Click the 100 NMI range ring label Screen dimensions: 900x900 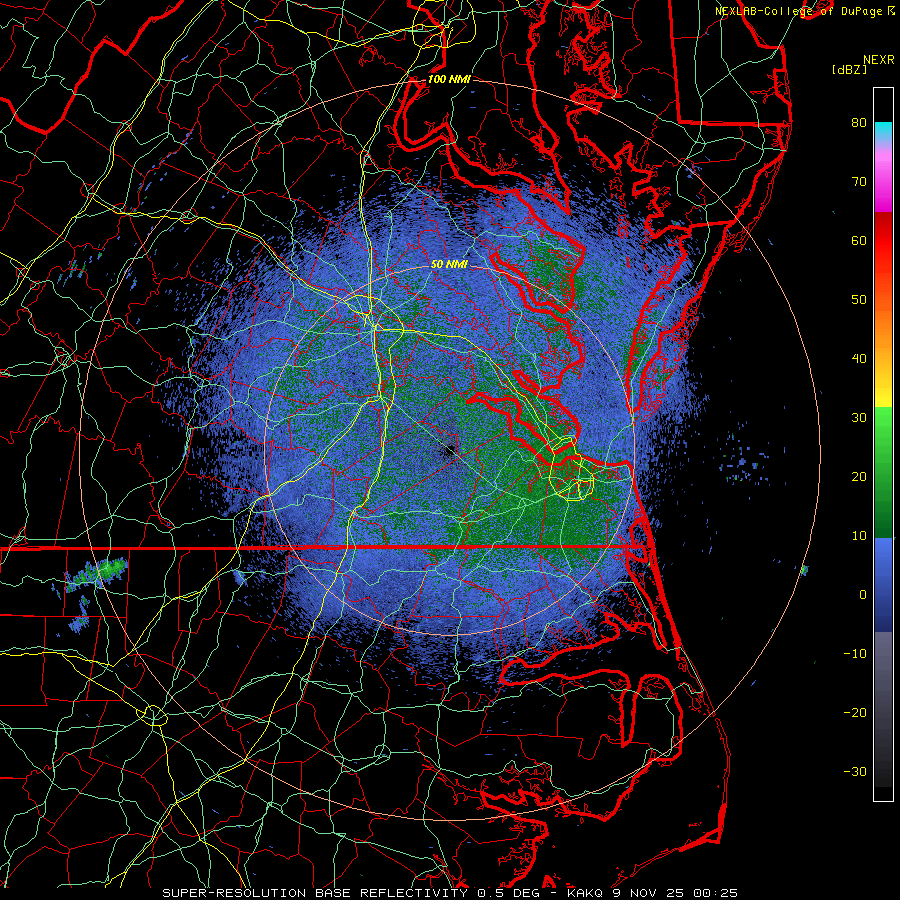click(x=449, y=79)
